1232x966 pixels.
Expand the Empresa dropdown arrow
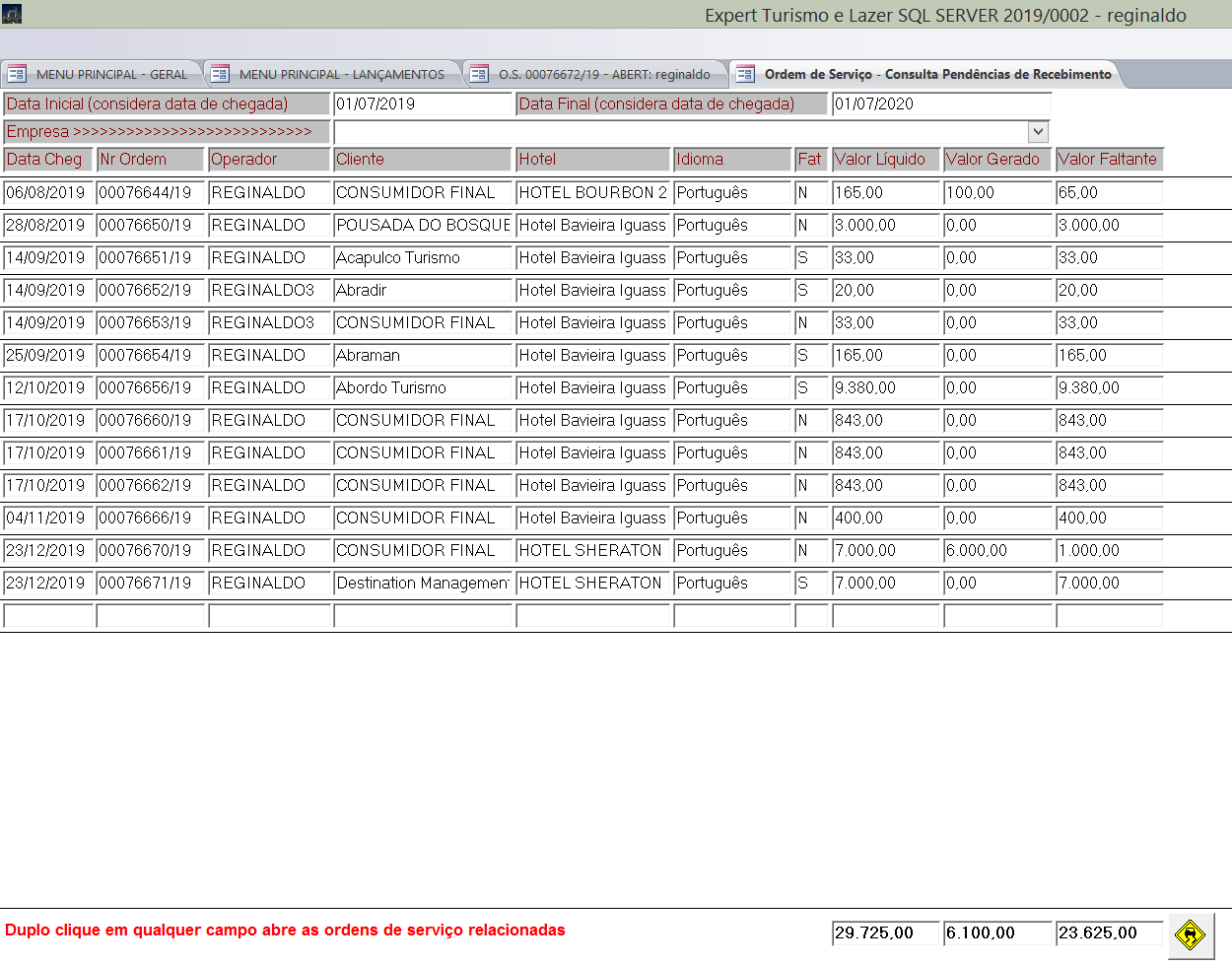[1037, 131]
